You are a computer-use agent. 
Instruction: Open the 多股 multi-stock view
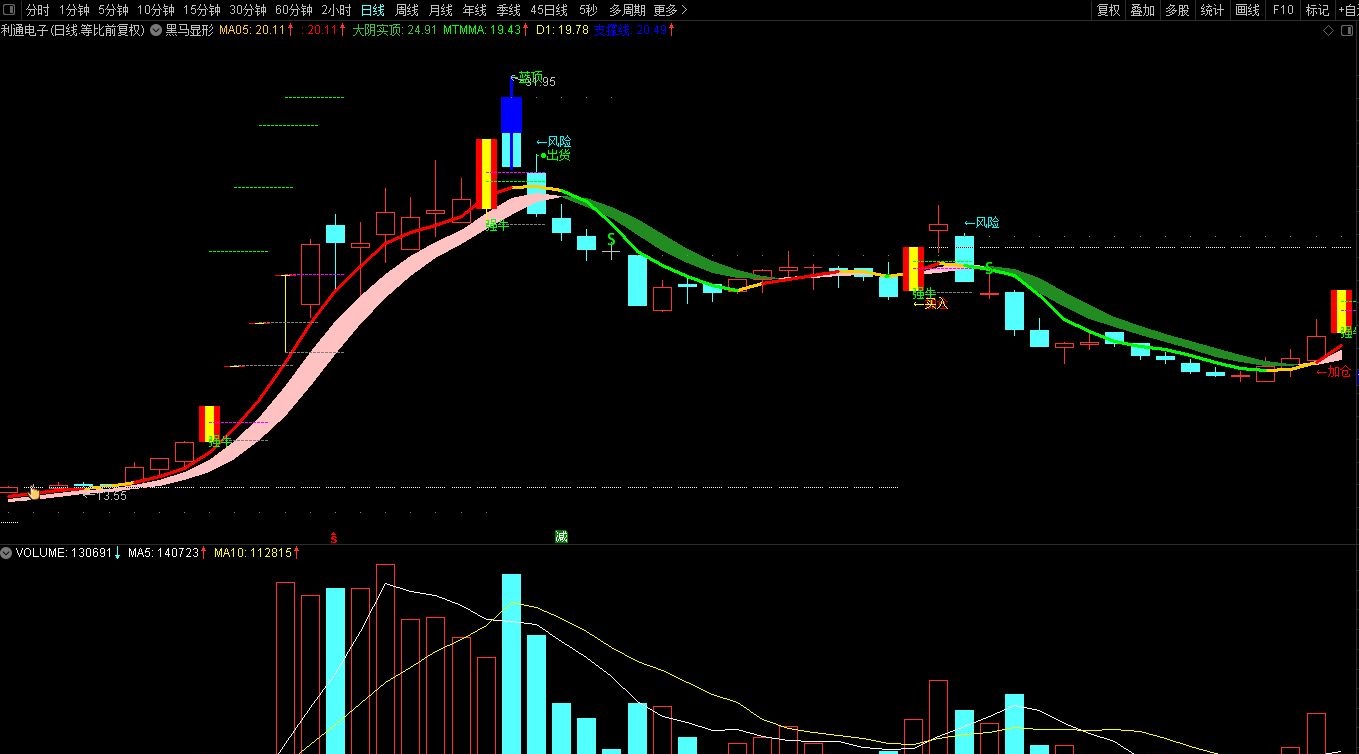click(x=1177, y=10)
